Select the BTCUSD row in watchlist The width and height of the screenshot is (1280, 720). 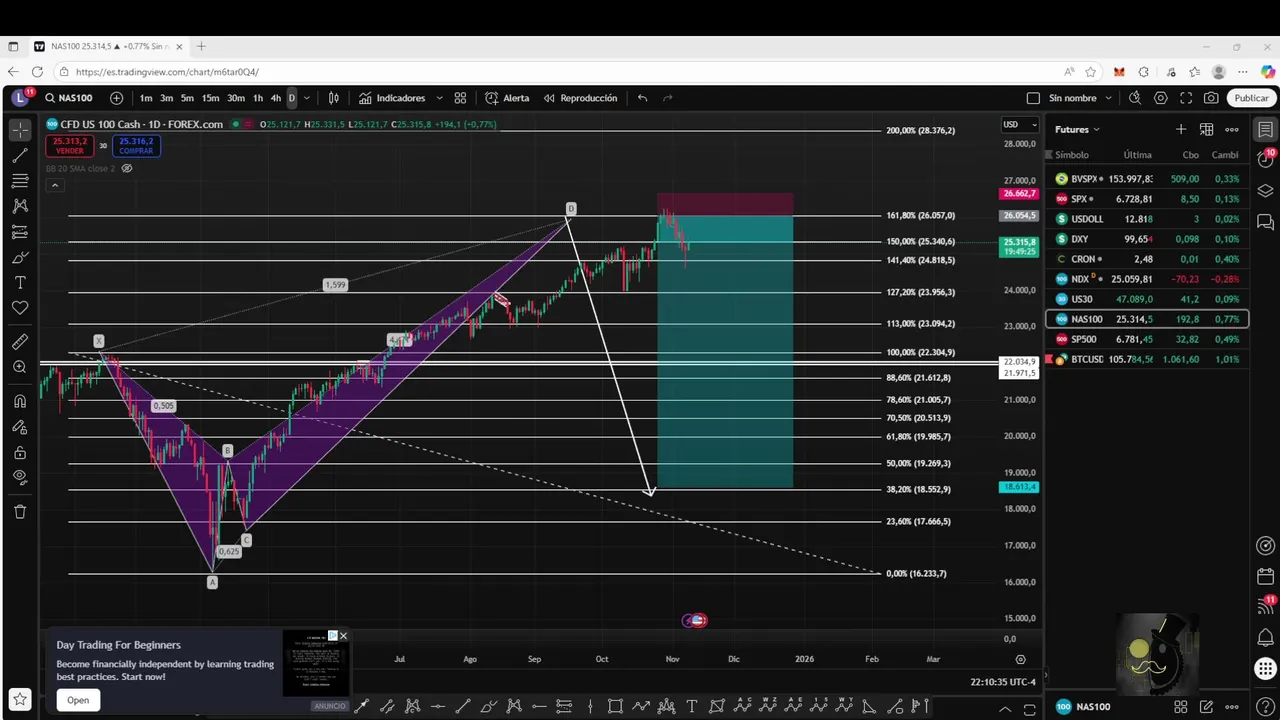tap(1147, 359)
